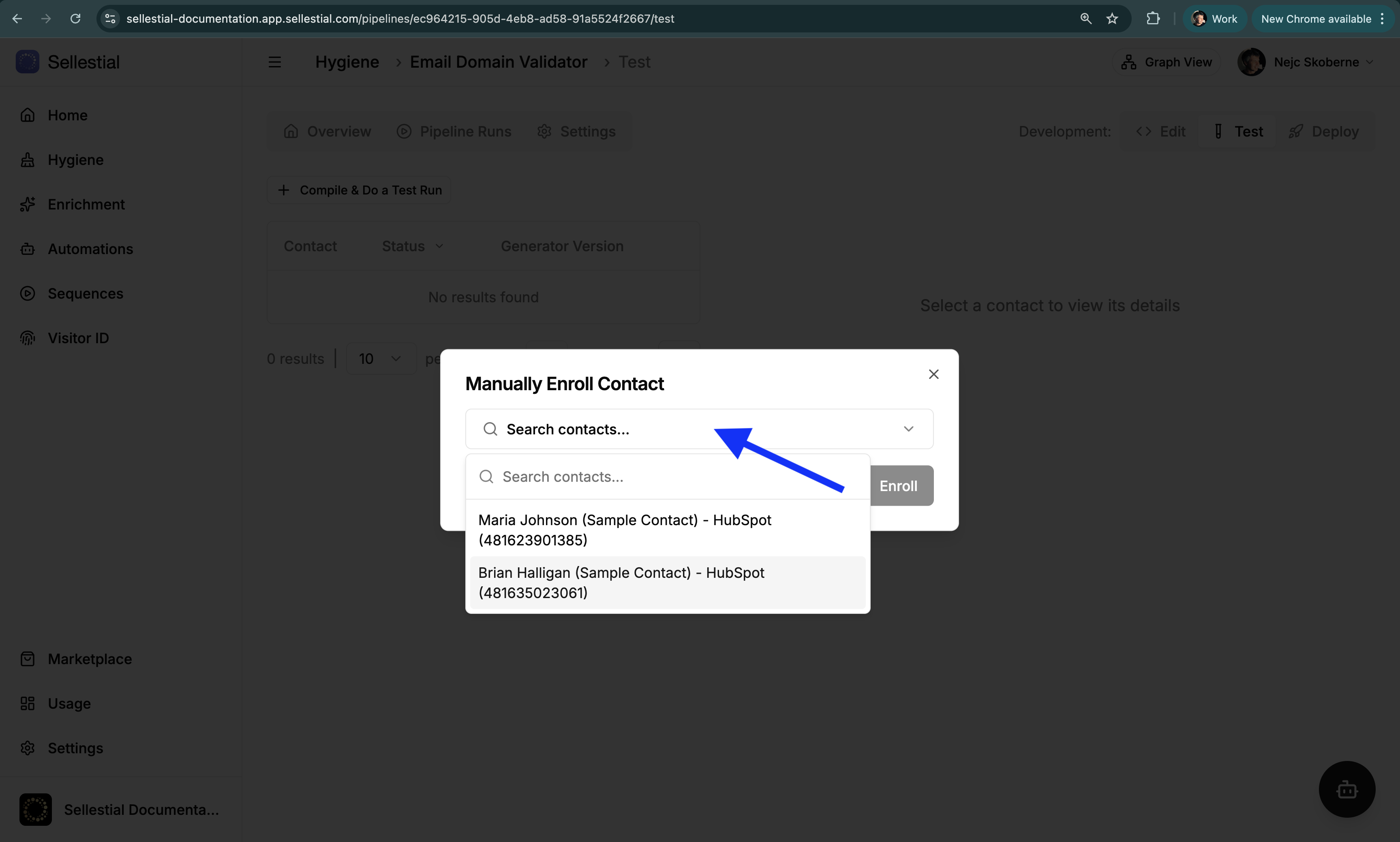
Task: Click the Sellestial logo icon
Action: 27,62
